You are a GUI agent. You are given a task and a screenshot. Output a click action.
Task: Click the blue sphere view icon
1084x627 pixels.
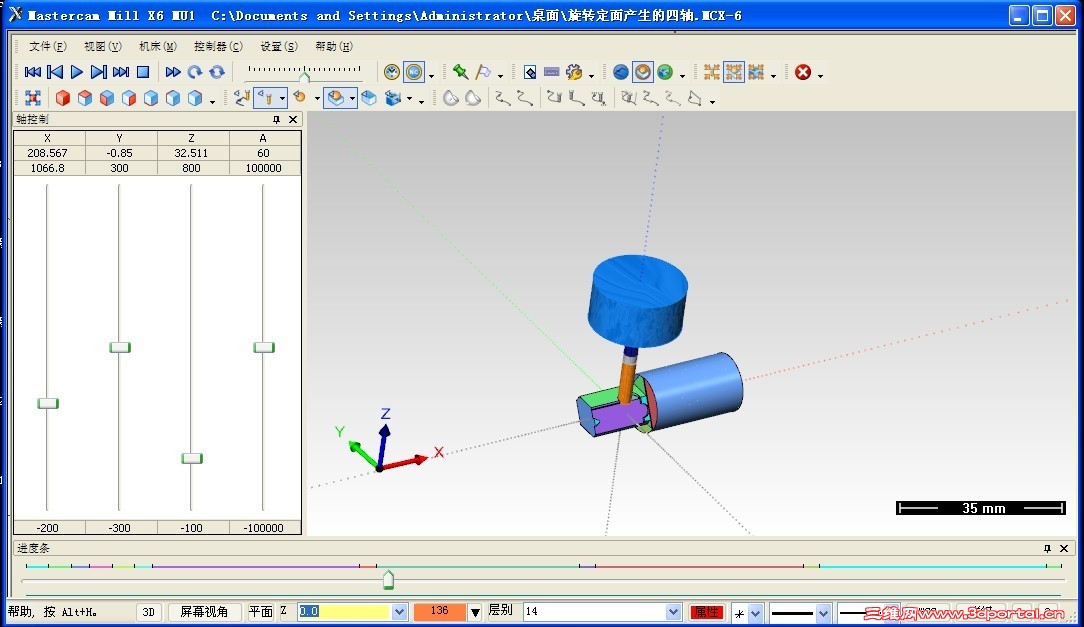coord(621,72)
